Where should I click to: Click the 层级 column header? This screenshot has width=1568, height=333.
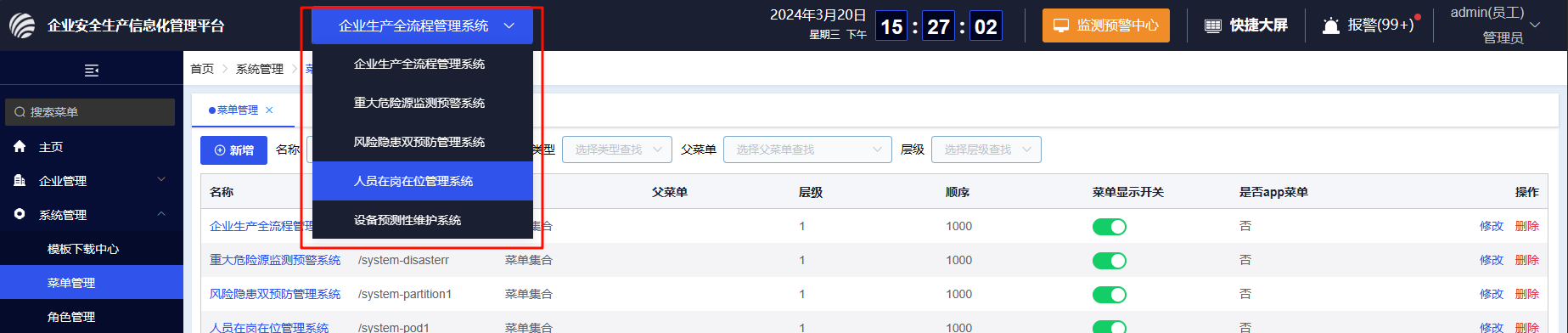click(x=811, y=192)
